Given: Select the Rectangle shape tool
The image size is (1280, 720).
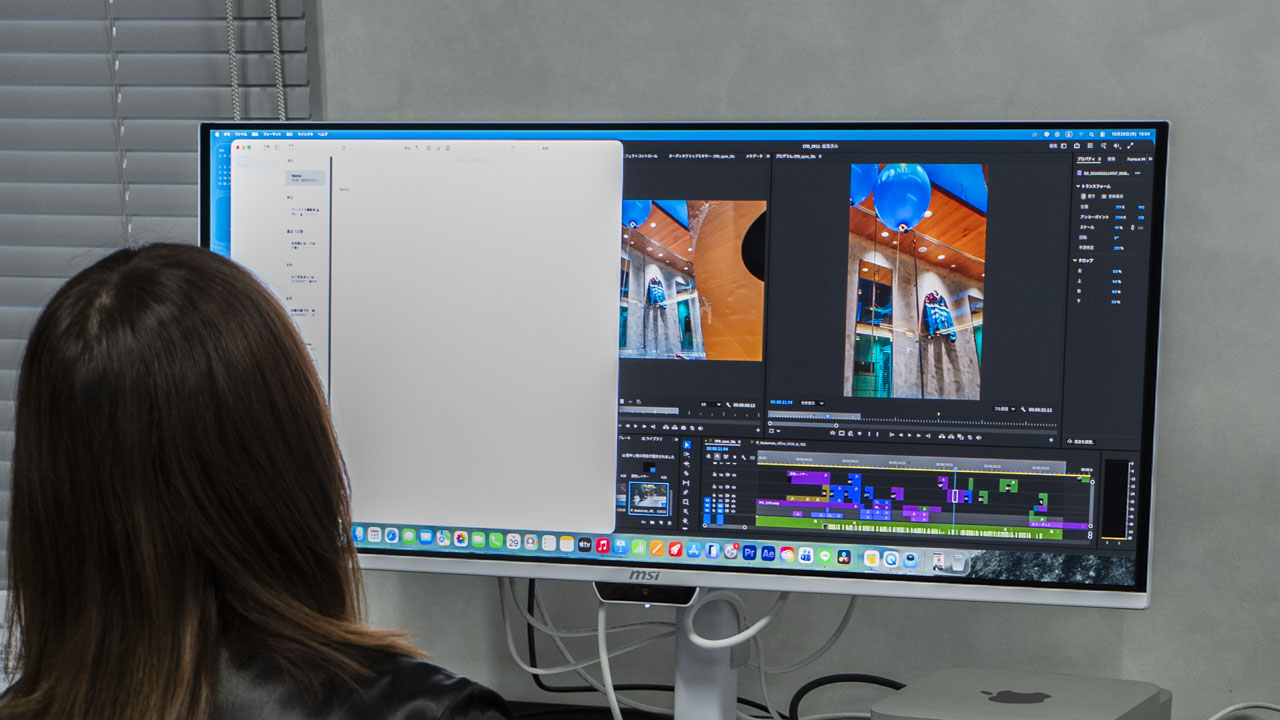Looking at the screenshot, I should [x=685, y=502].
